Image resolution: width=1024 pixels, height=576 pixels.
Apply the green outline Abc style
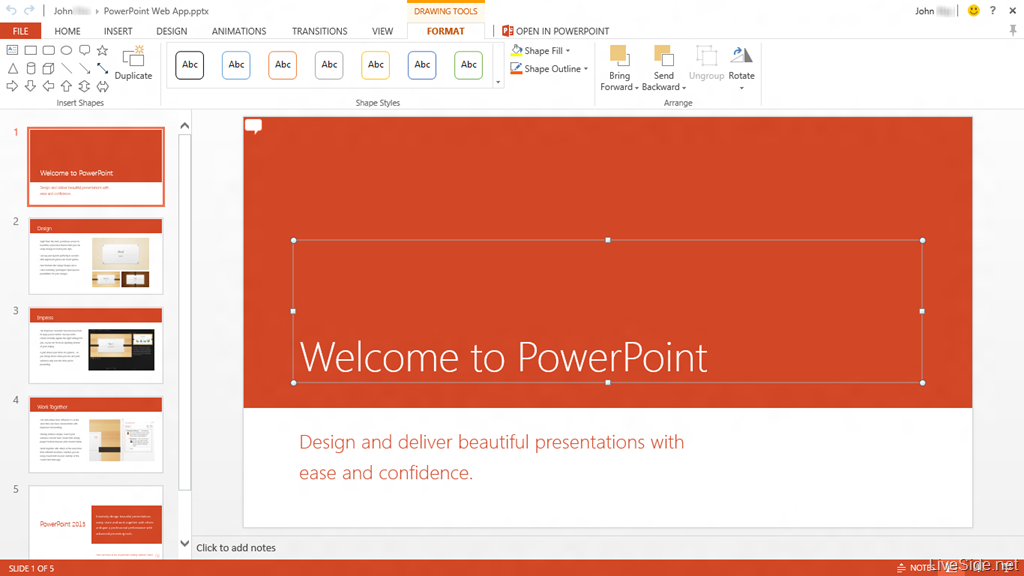coord(468,65)
